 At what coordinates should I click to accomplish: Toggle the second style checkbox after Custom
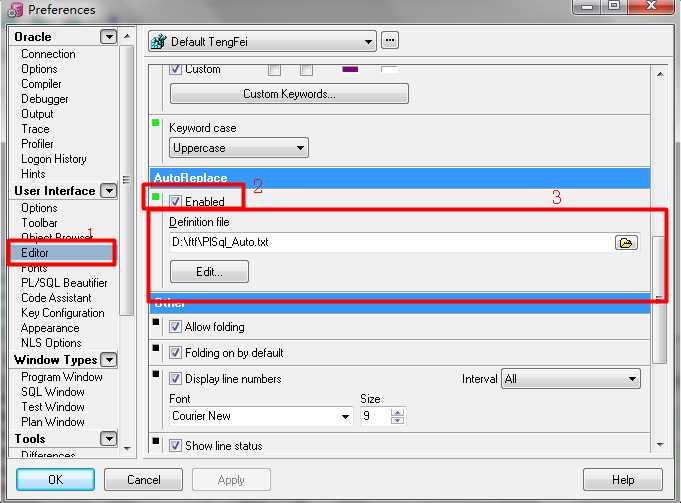306,69
